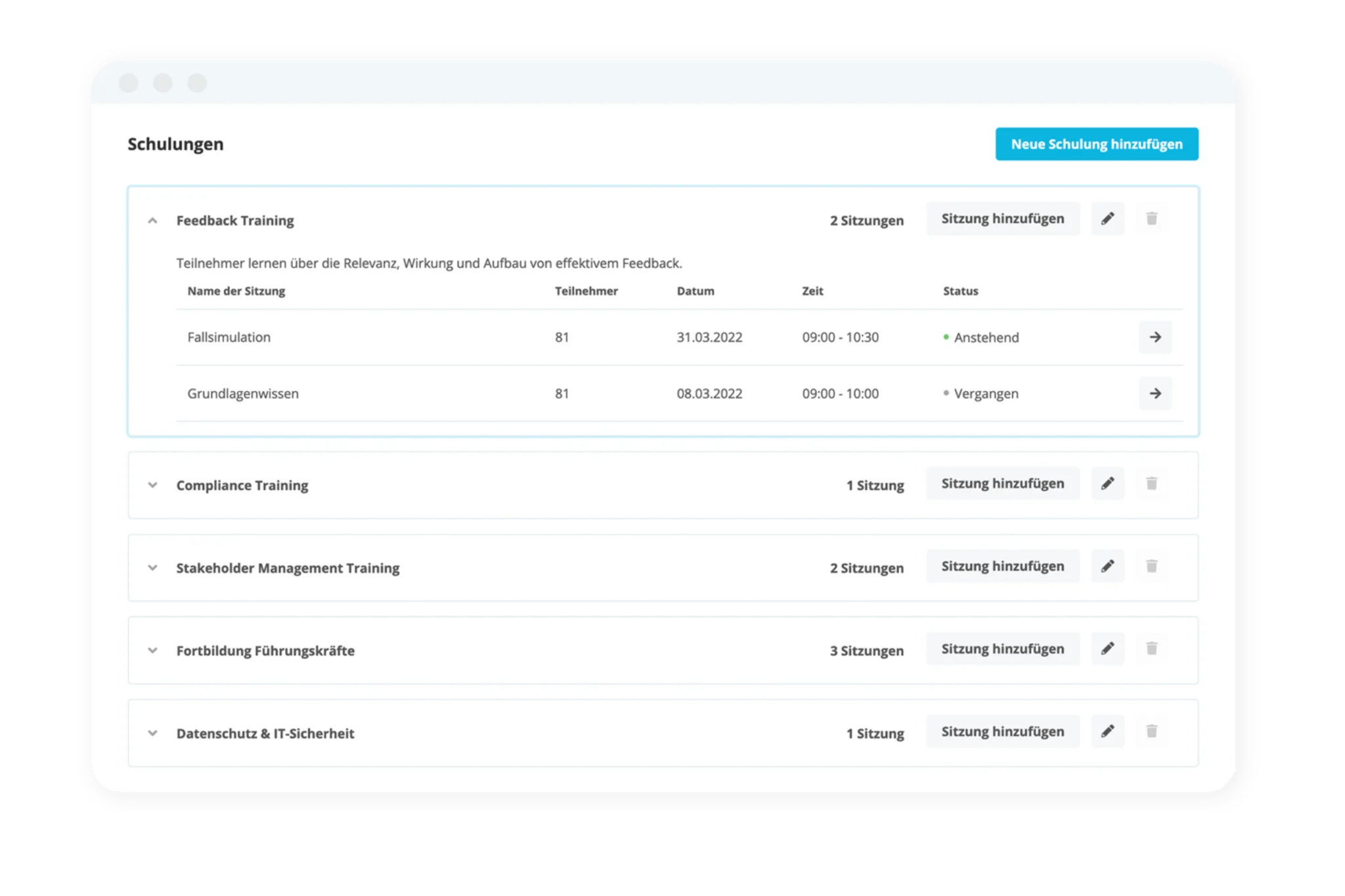Add session to Fortbildung Führungskräfte
1345x896 pixels.
(1003, 649)
